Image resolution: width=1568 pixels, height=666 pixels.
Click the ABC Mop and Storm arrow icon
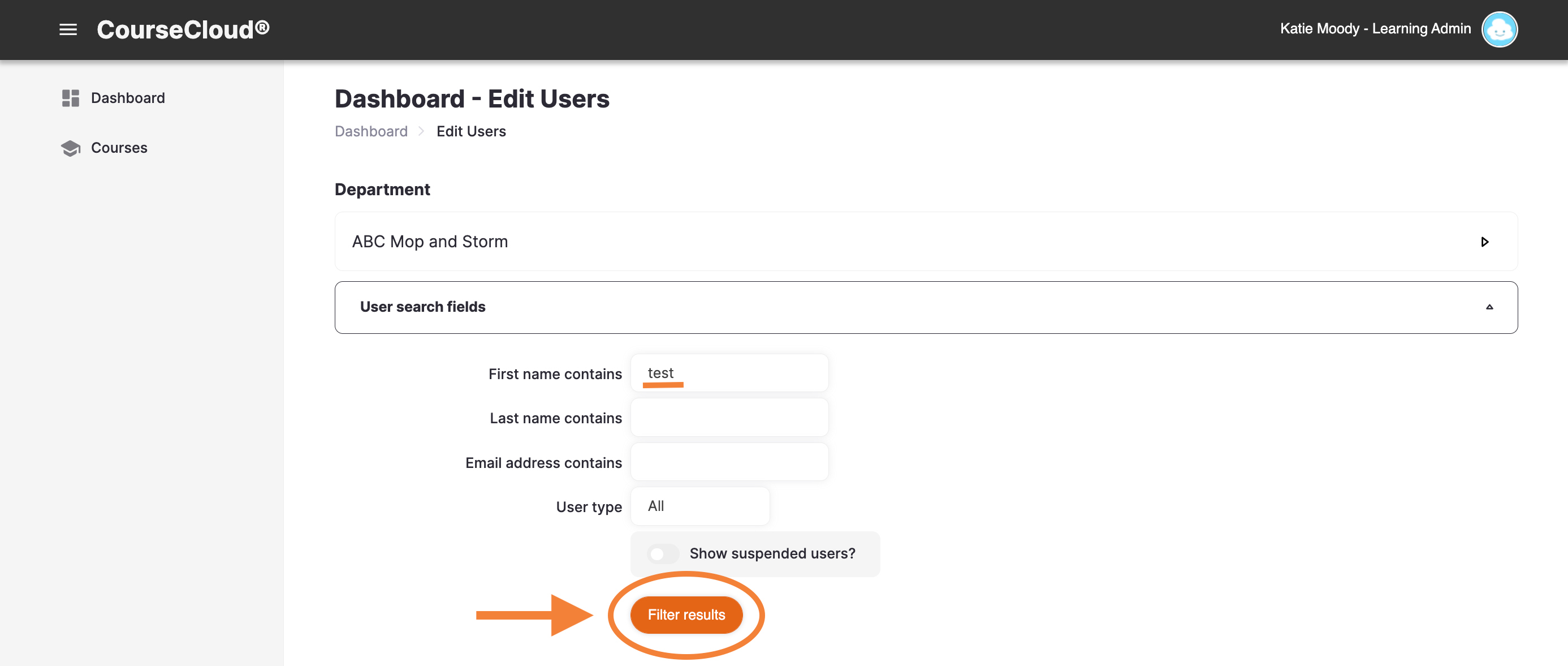(1485, 242)
